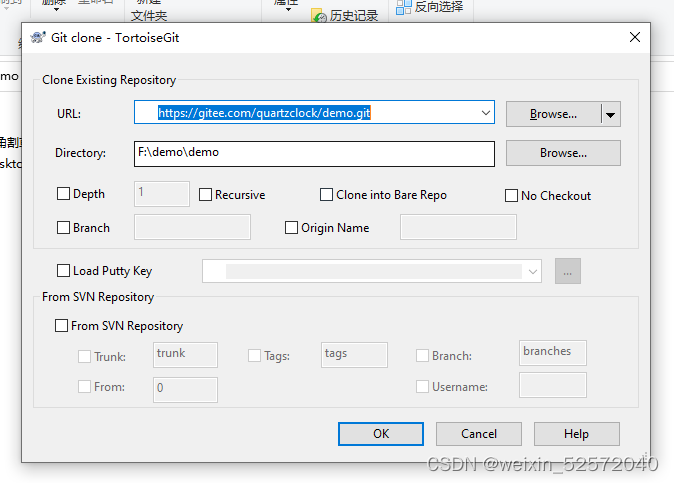The image size is (674, 483).
Task: Click the Origin Name input field
Action: point(458,227)
